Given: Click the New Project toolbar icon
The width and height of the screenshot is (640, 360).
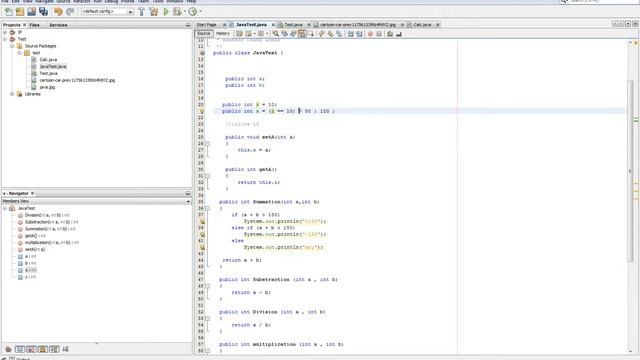Looking at the screenshot, I should coord(20,12).
